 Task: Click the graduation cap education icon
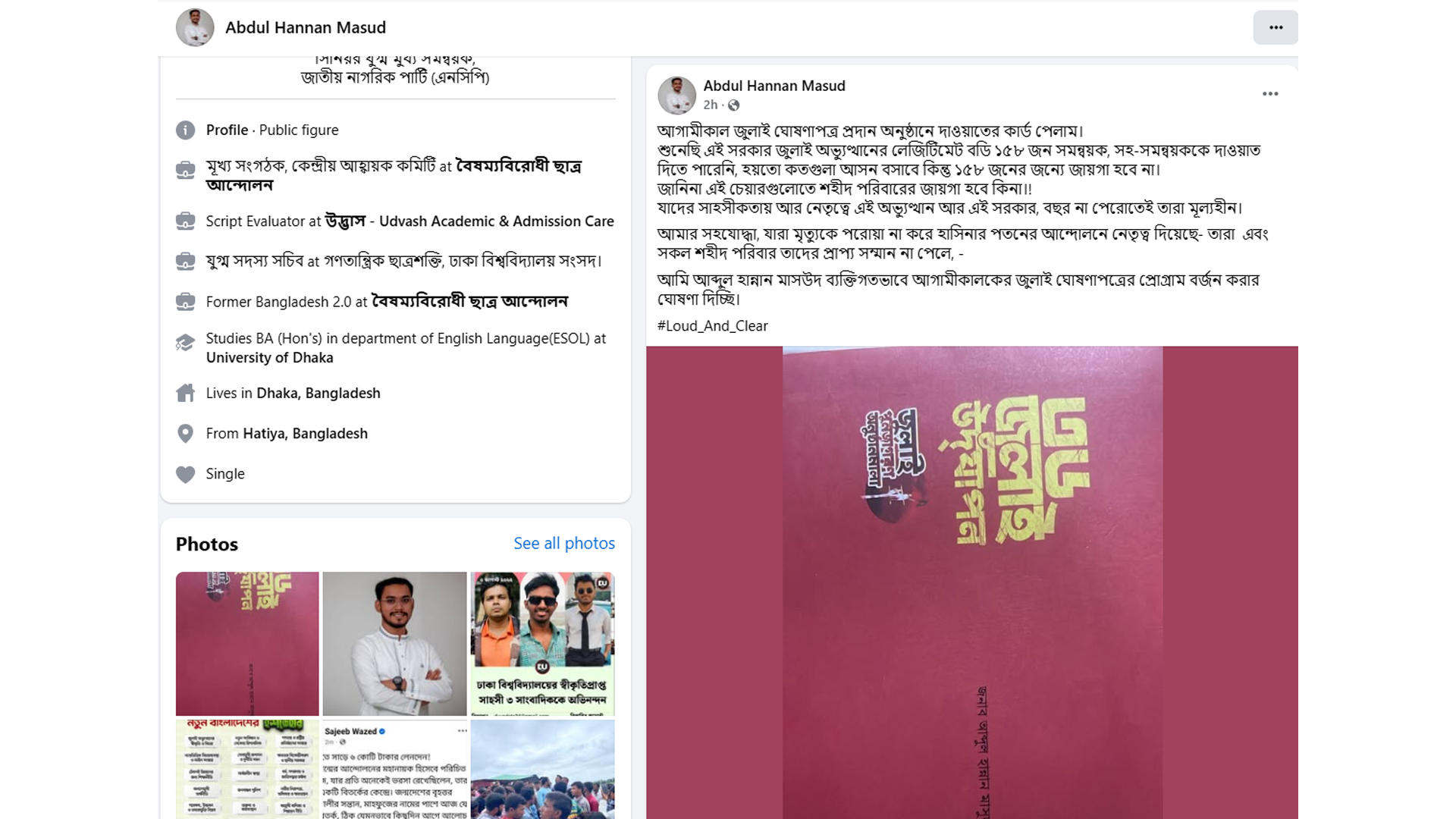(x=186, y=343)
